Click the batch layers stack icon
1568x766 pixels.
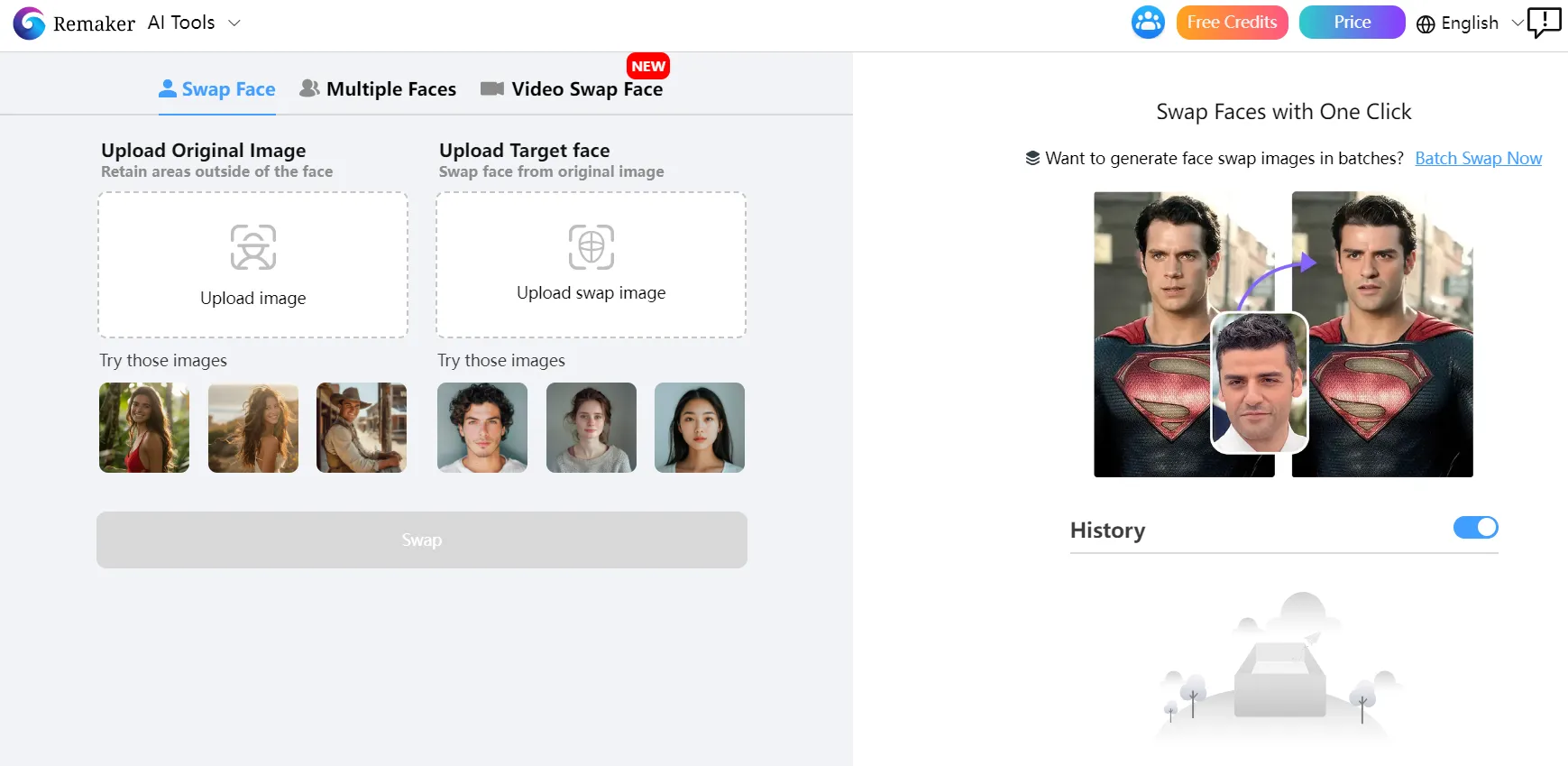point(1032,159)
